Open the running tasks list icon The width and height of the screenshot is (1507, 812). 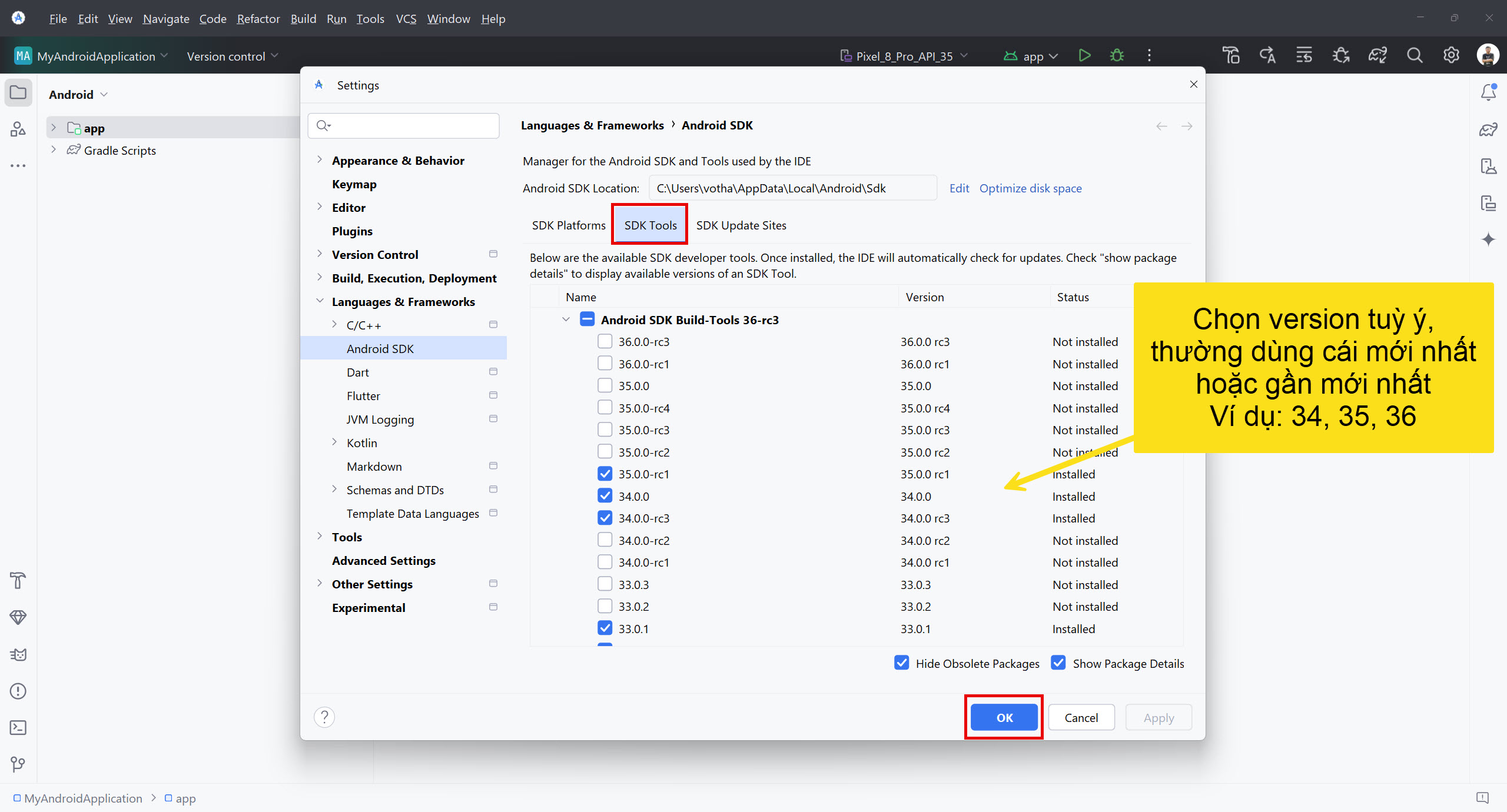pyautogui.click(x=1304, y=56)
